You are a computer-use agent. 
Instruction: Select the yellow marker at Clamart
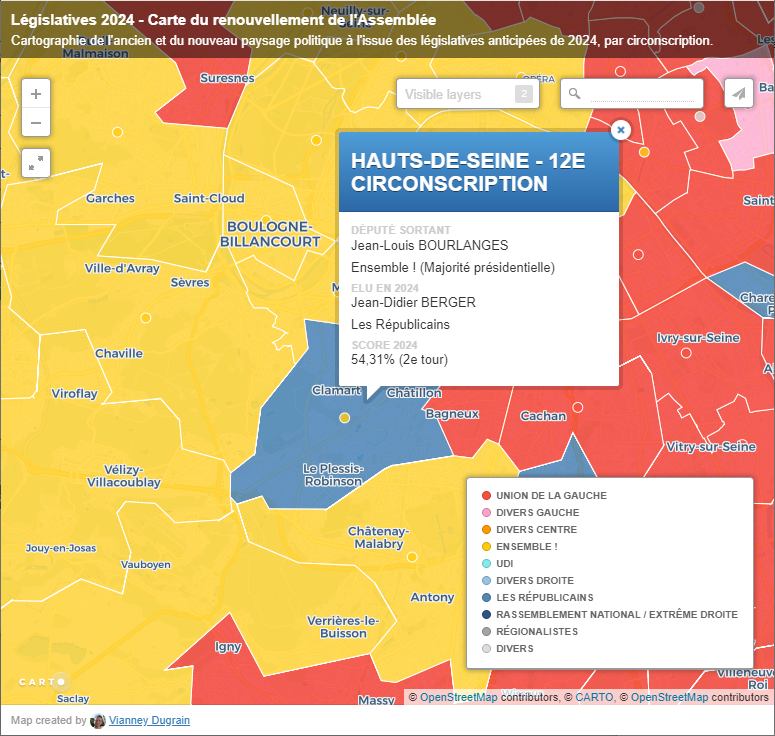(x=345, y=417)
